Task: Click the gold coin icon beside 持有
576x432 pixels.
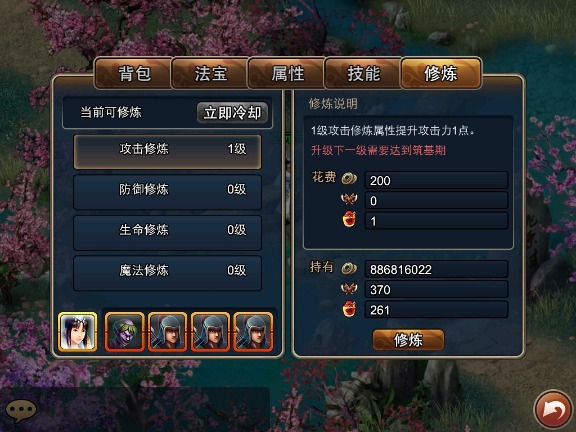Action: click(349, 269)
